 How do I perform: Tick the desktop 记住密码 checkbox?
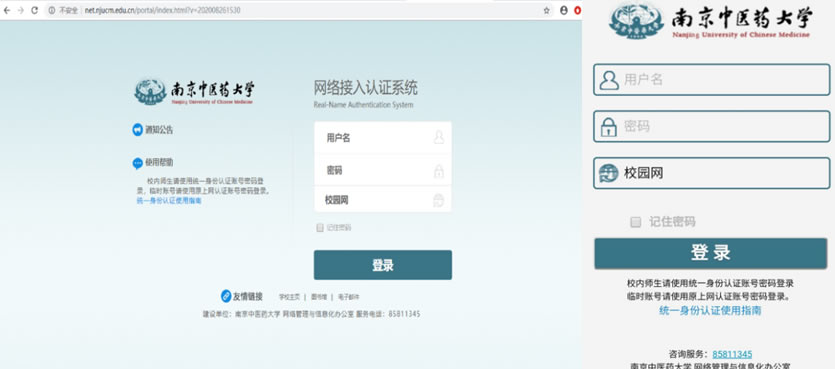320,227
